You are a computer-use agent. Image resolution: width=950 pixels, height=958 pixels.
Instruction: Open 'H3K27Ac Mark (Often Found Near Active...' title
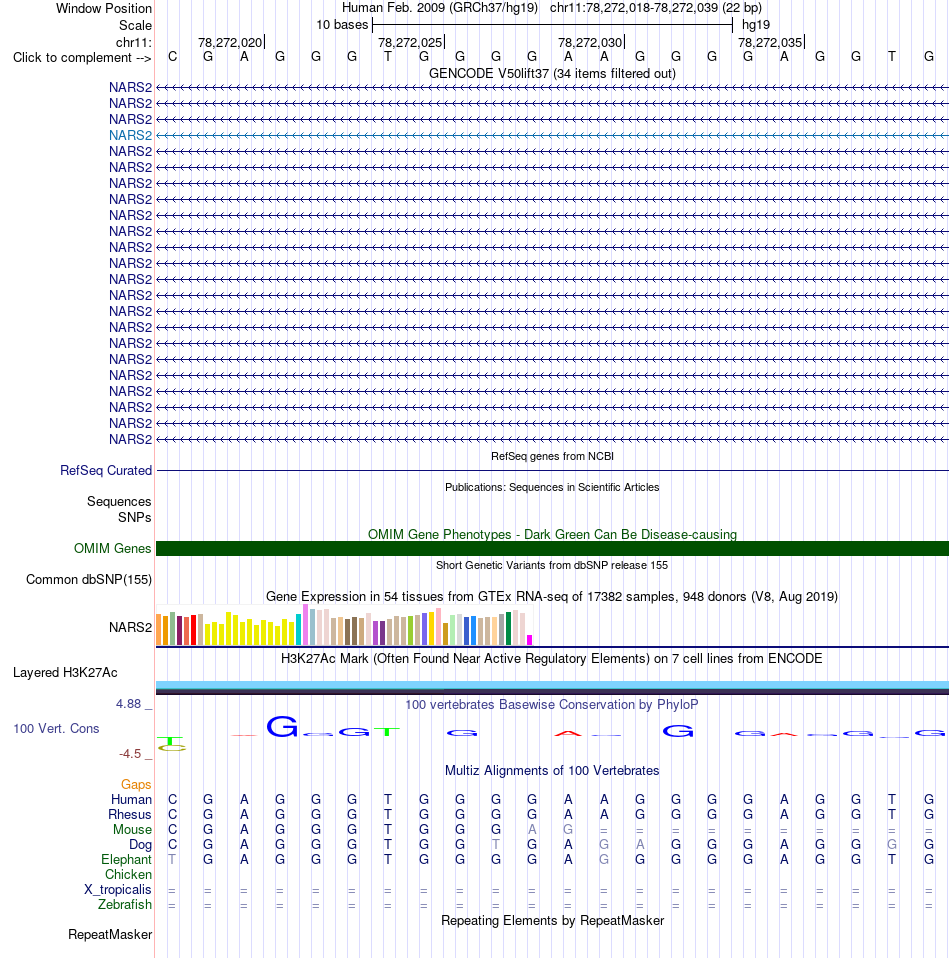click(x=552, y=659)
